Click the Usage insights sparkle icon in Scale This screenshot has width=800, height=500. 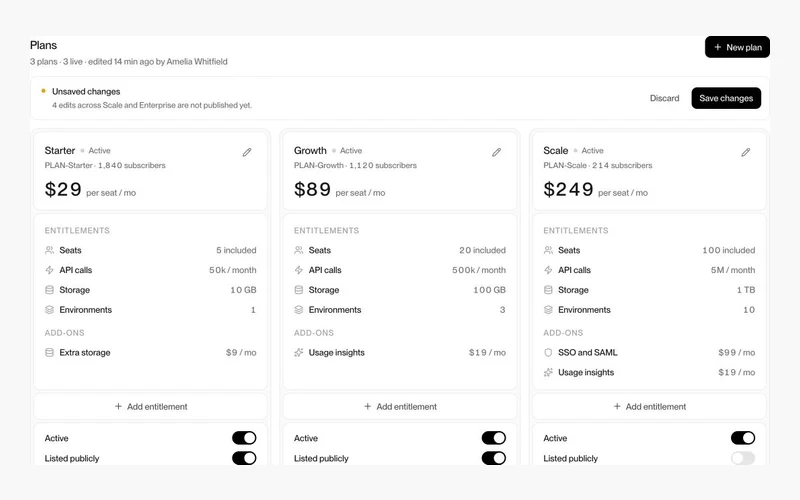point(548,372)
